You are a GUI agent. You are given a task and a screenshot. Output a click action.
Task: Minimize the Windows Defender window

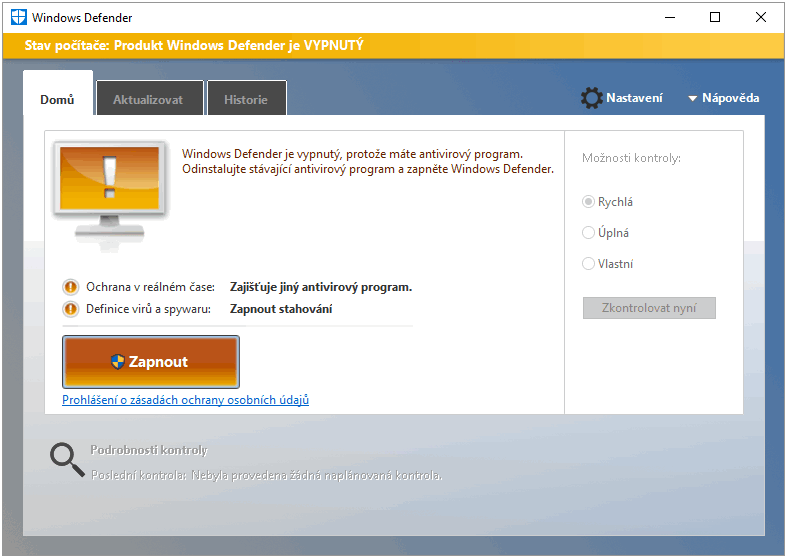tap(670, 18)
